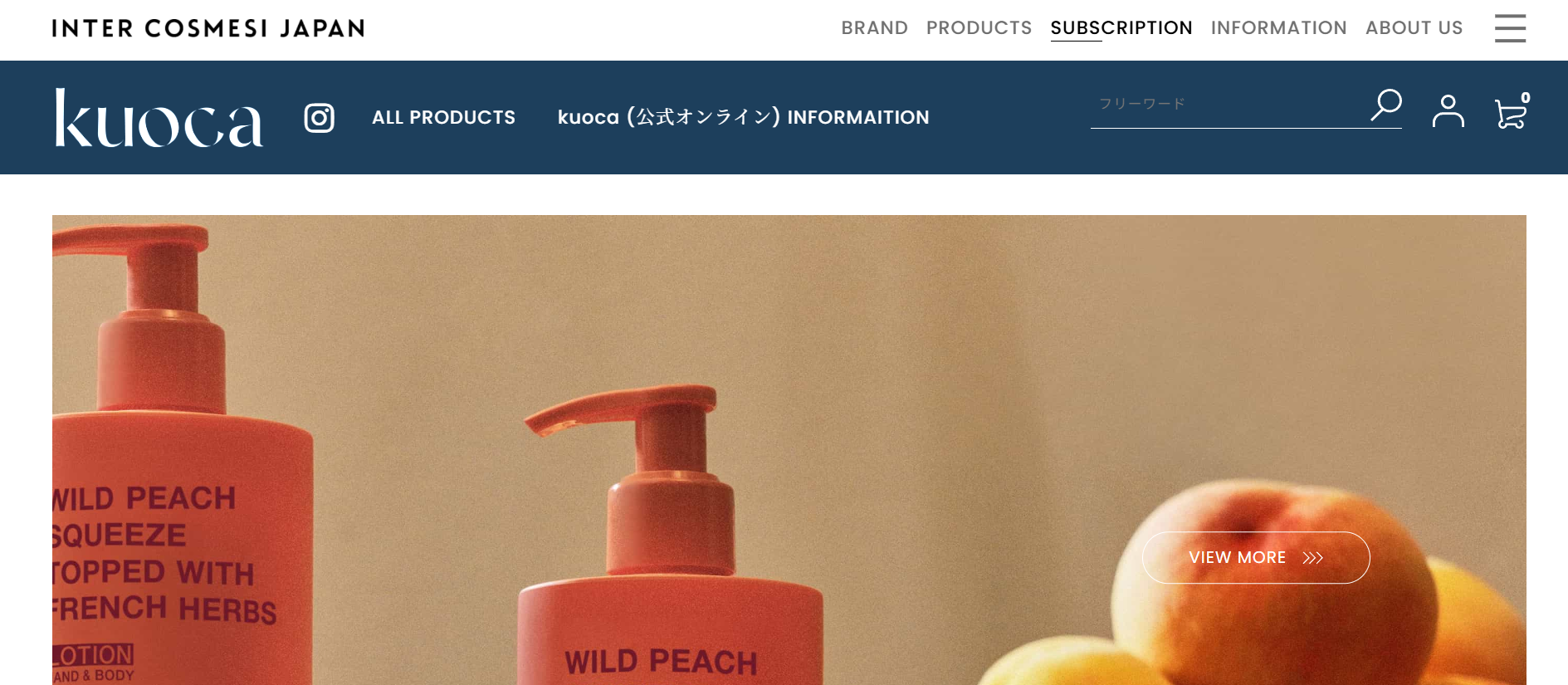This screenshot has height=685, width=1568.
Task: Go to the SUBSCRIPTION page
Action: click(x=1121, y=28)
